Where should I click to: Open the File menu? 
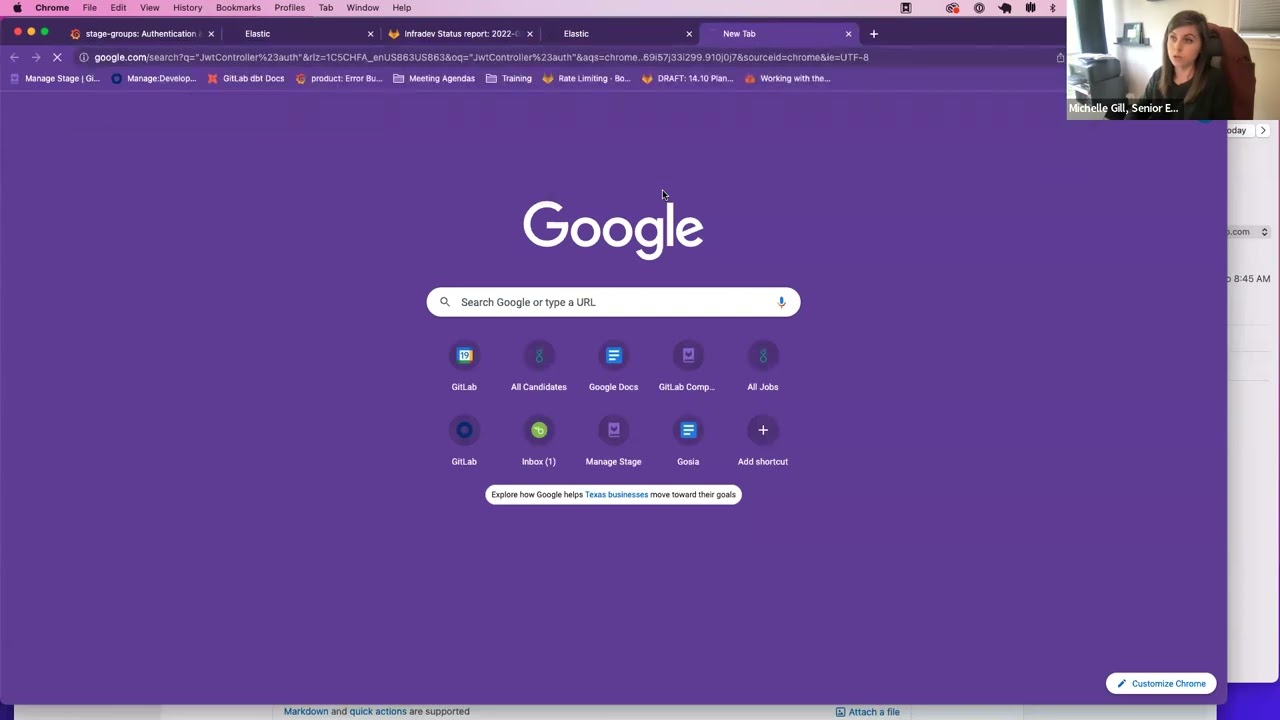[90, 8]
